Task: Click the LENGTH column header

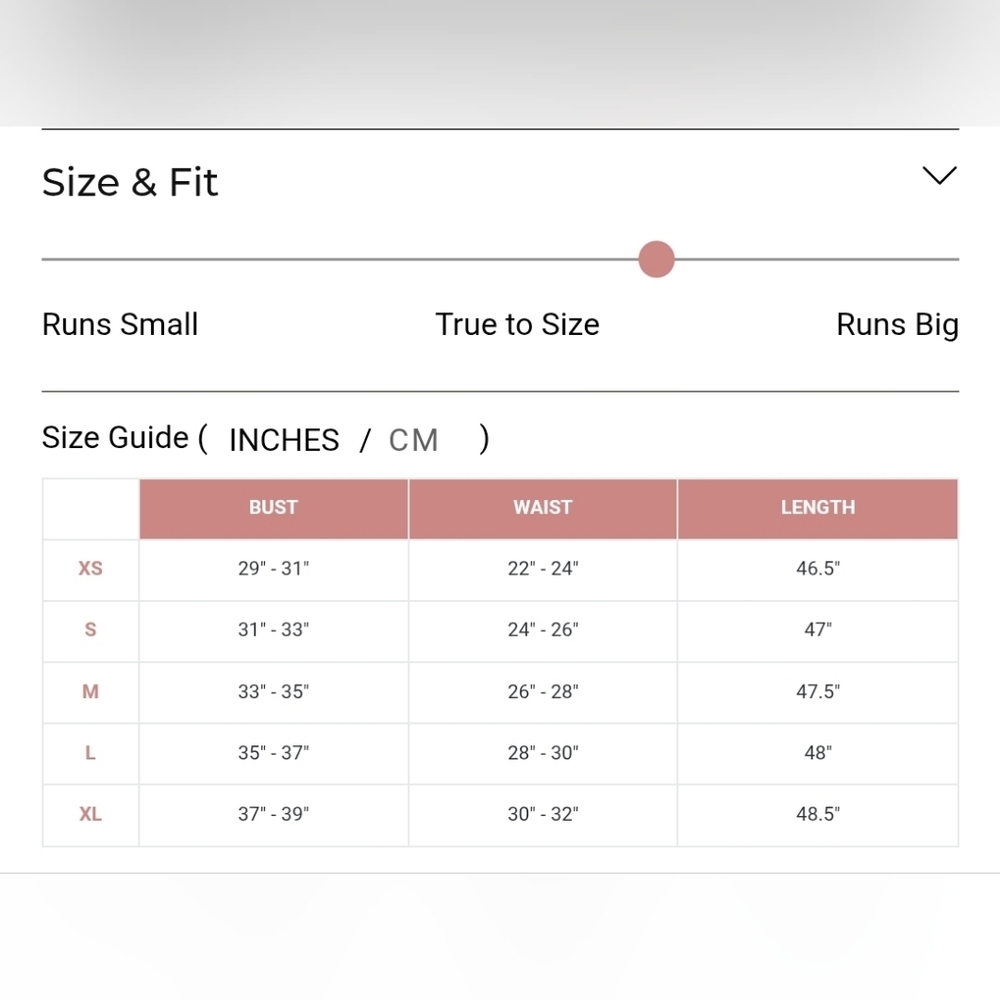Action: [x=817, y=508]
